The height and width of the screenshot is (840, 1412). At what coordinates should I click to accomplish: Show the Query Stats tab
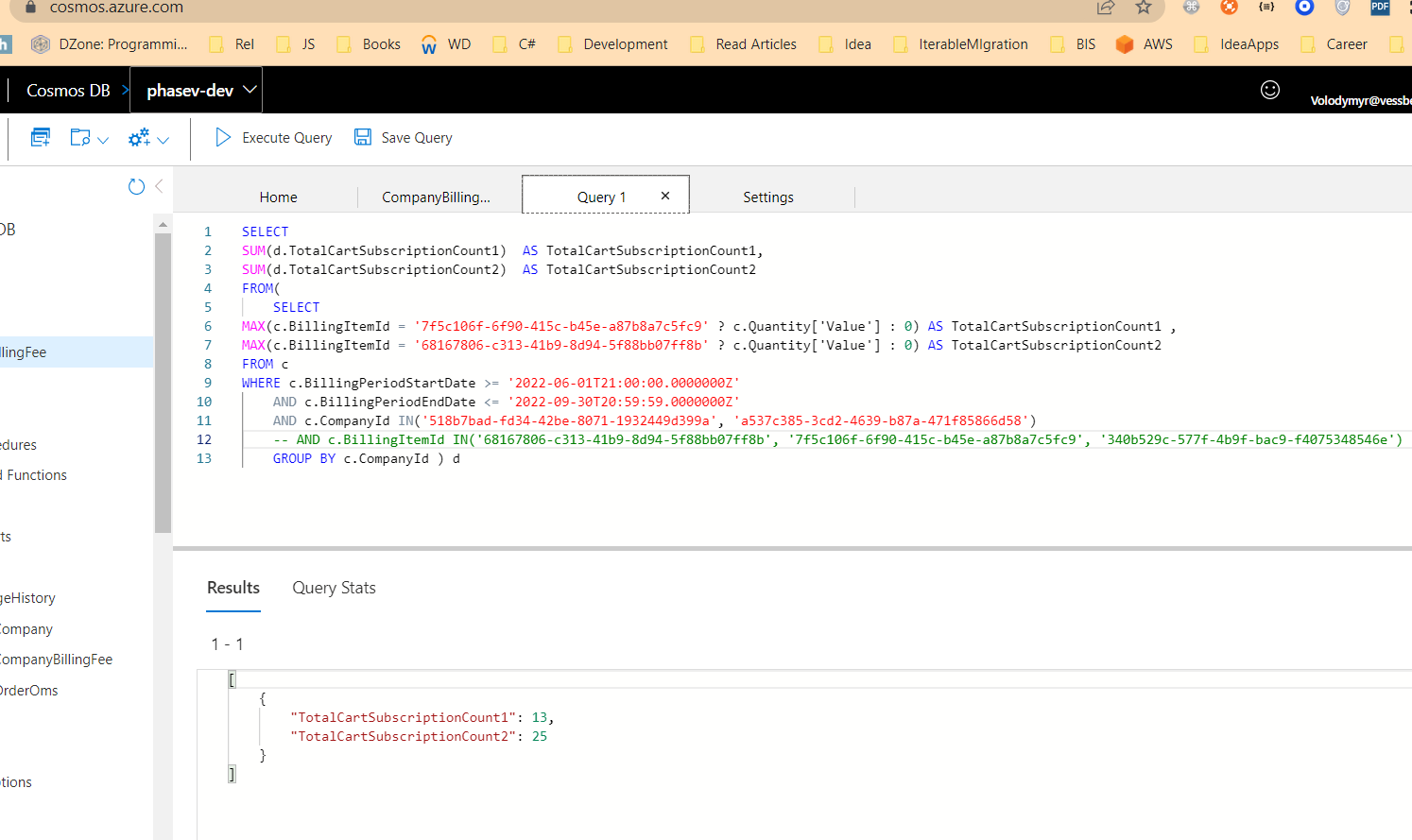(x=334, y=588)
